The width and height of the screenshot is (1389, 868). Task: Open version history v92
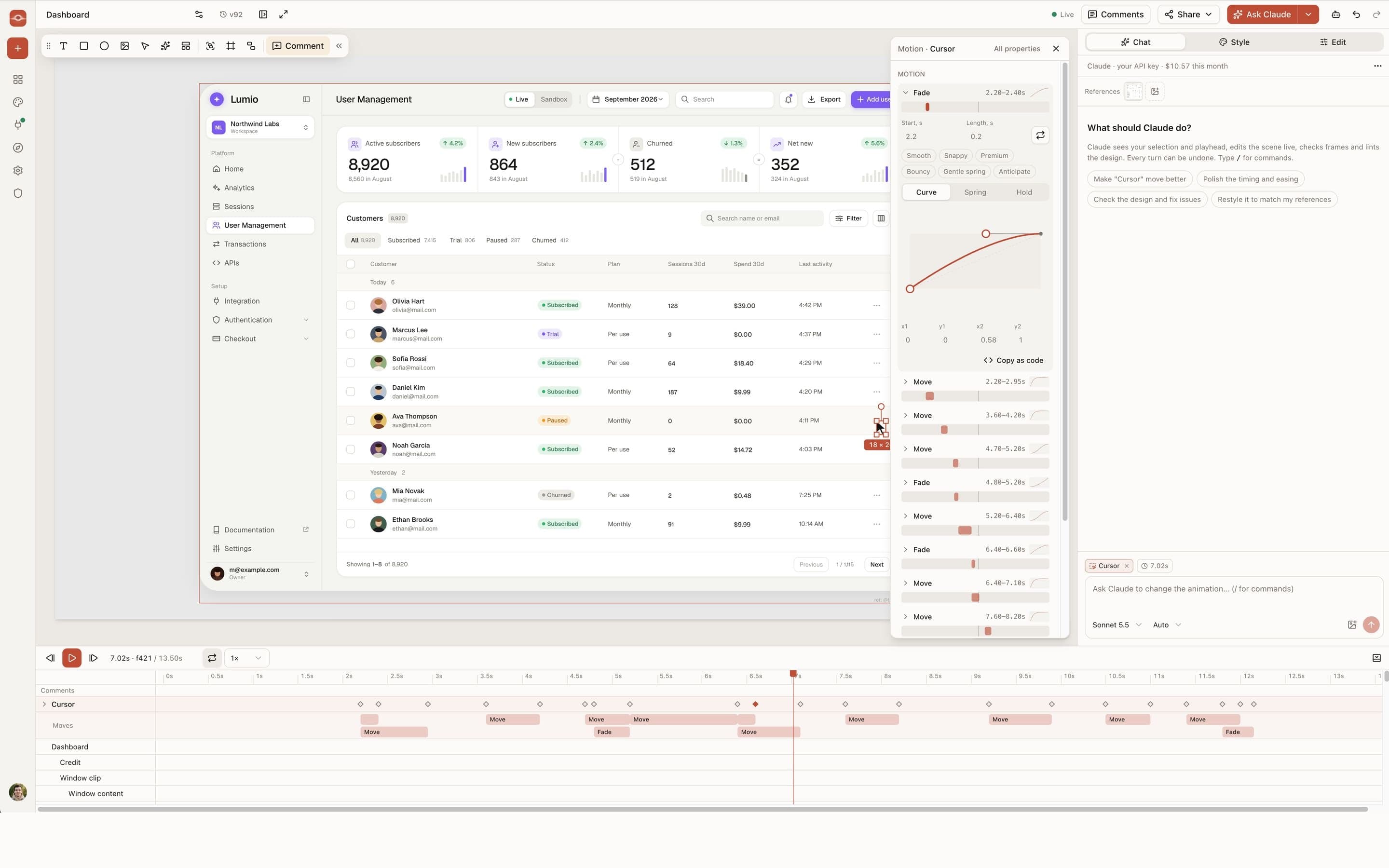(x=231, y=14)
